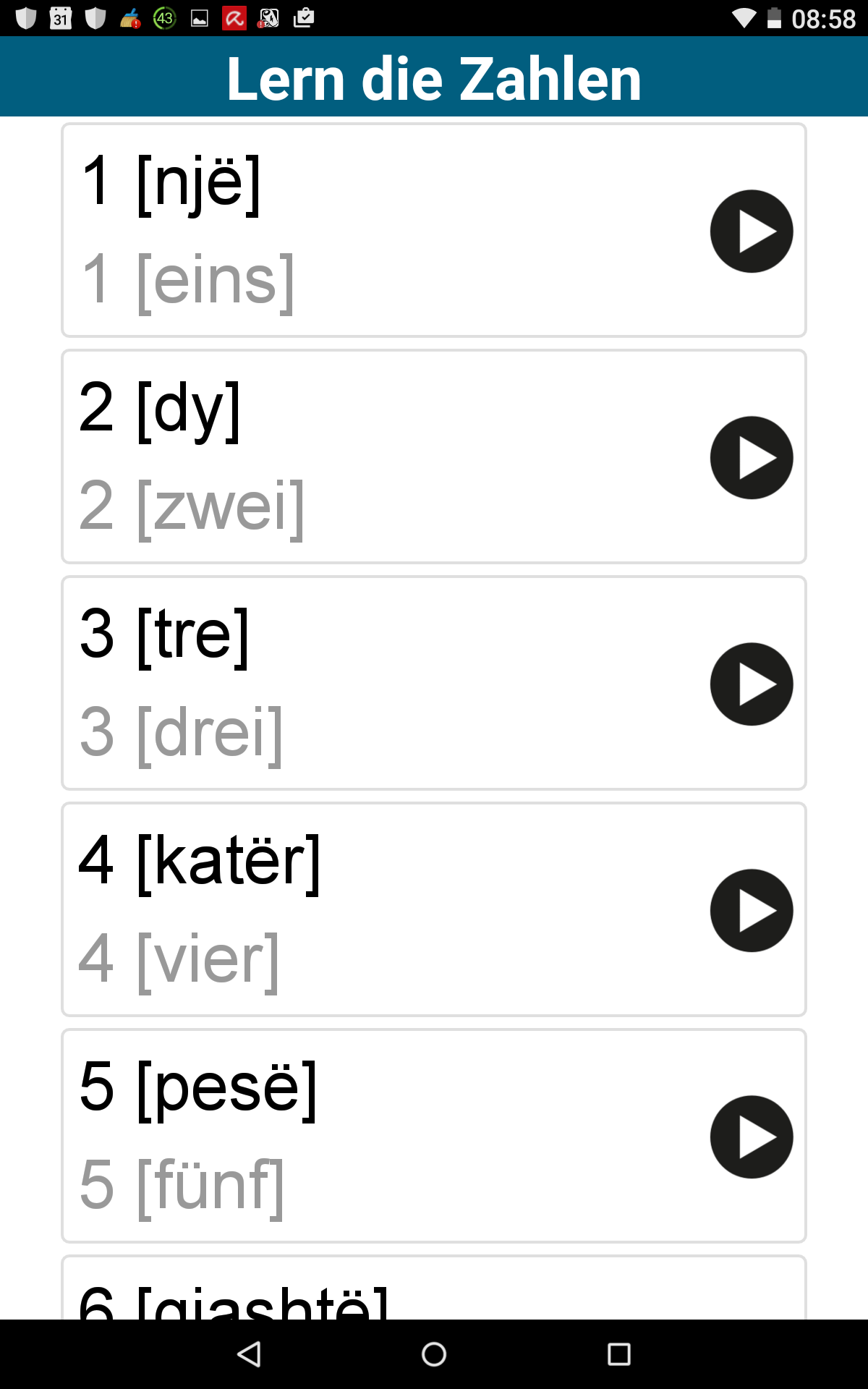This screenshot has width=868, height=1389.
Task: Open the 3 [drei] number card
Action: 434,683
